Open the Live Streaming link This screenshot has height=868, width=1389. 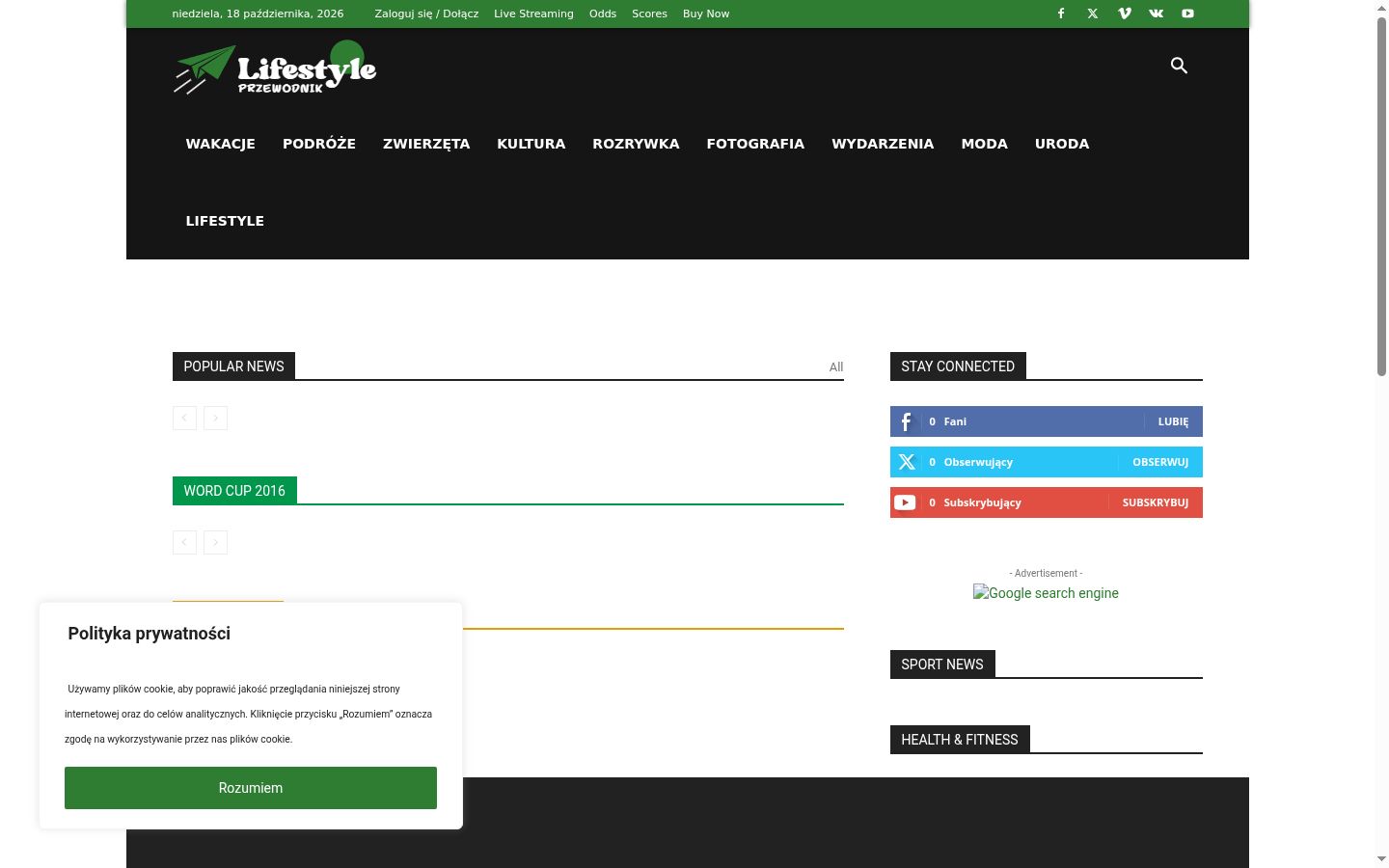pos(533,14)
